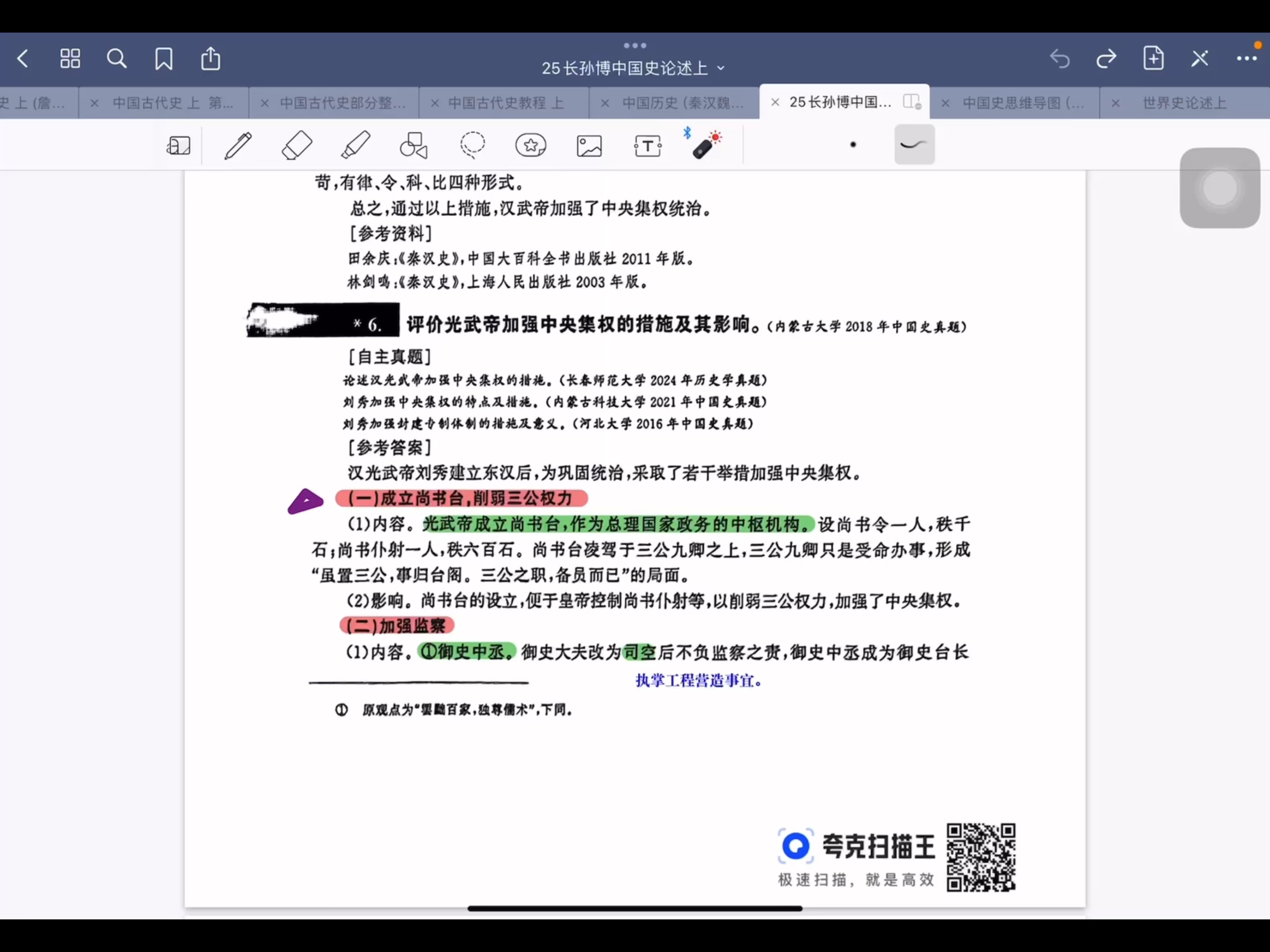Close the 世界史论述上 tab

1116,103
